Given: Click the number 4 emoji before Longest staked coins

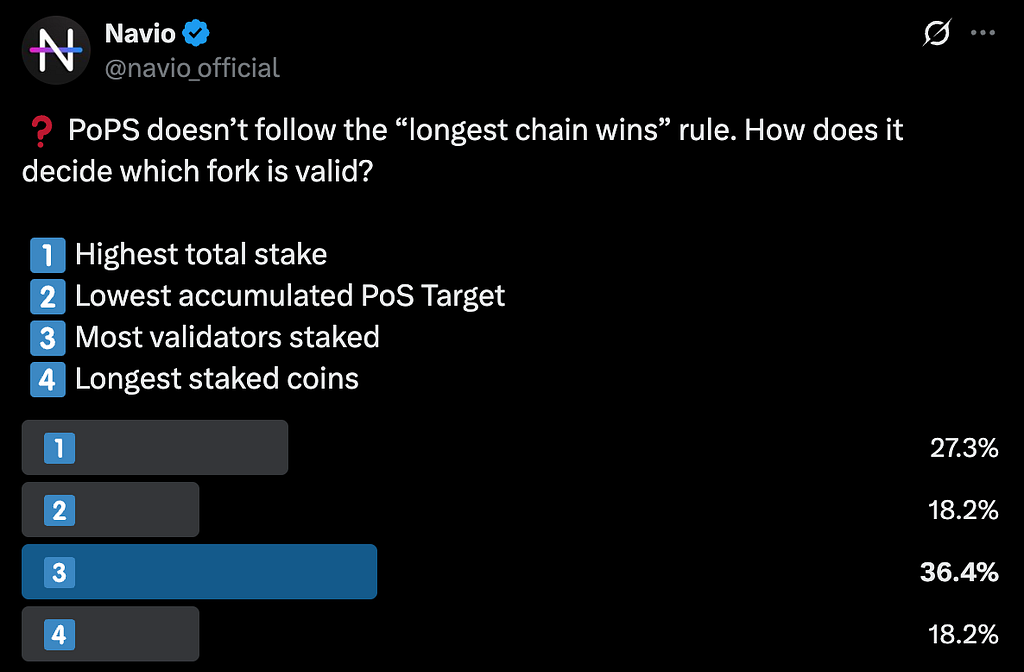Looking at the screenshot, I should [48, 379].
